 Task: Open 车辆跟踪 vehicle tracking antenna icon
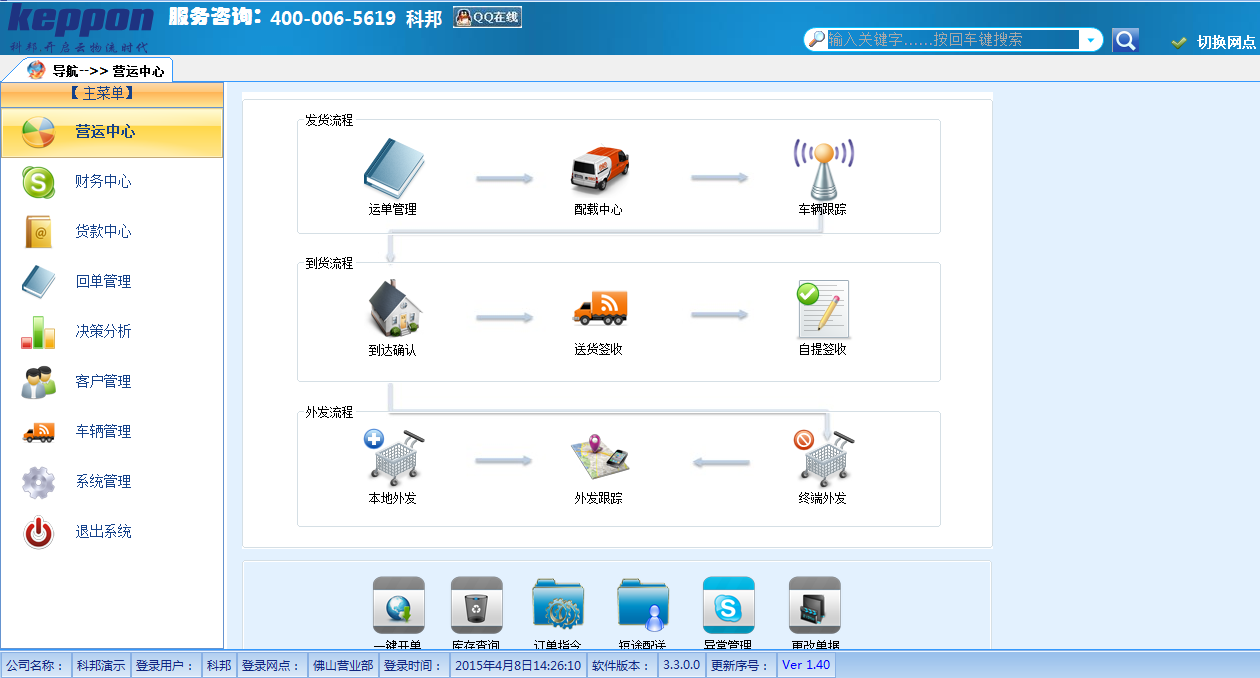click(822, 168)
